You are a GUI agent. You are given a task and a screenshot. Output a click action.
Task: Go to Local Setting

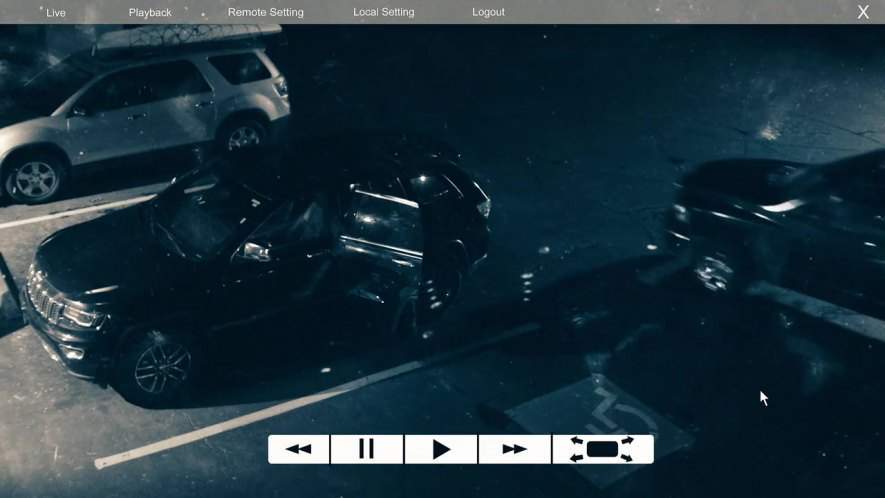point(383,13)
